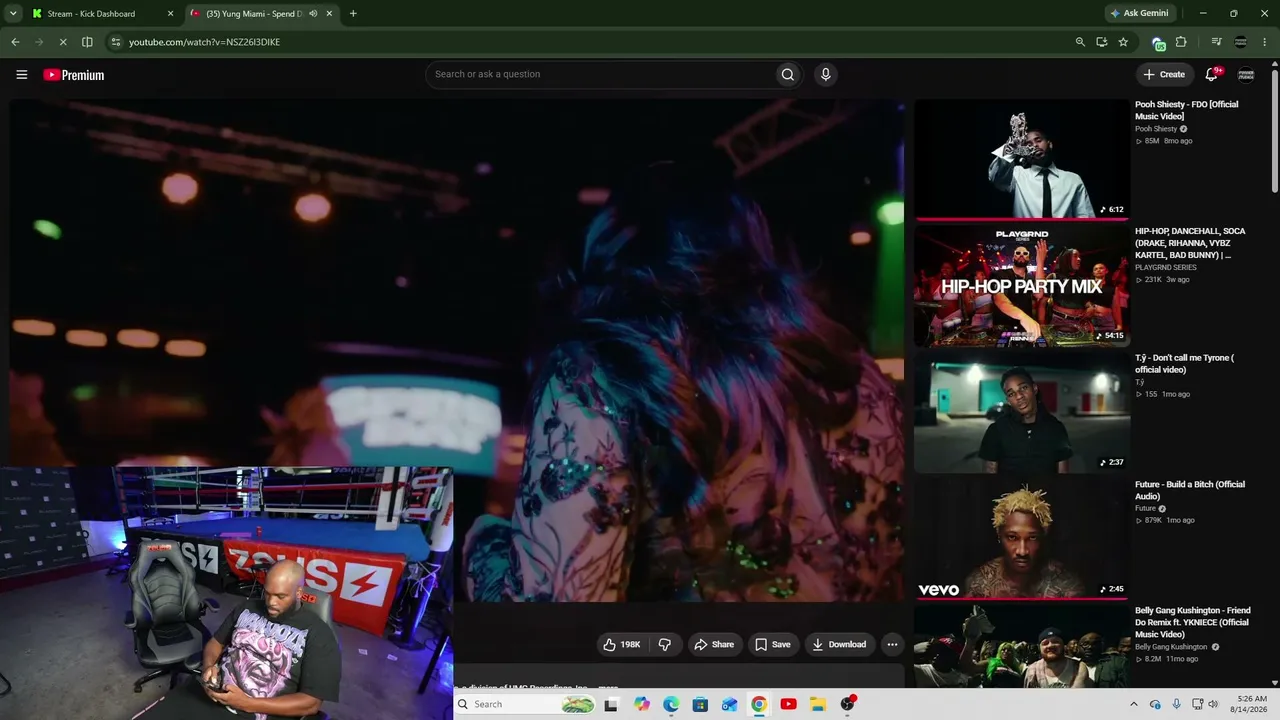This screenshot has width=1280, height=720.
Task: Download the video
Action: coord(839,645)
